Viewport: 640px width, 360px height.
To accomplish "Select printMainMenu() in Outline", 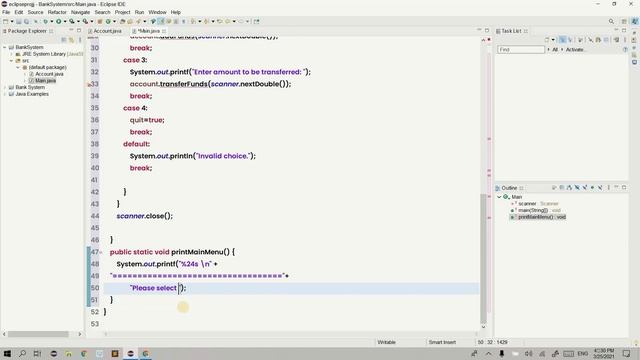I will 542,217.
